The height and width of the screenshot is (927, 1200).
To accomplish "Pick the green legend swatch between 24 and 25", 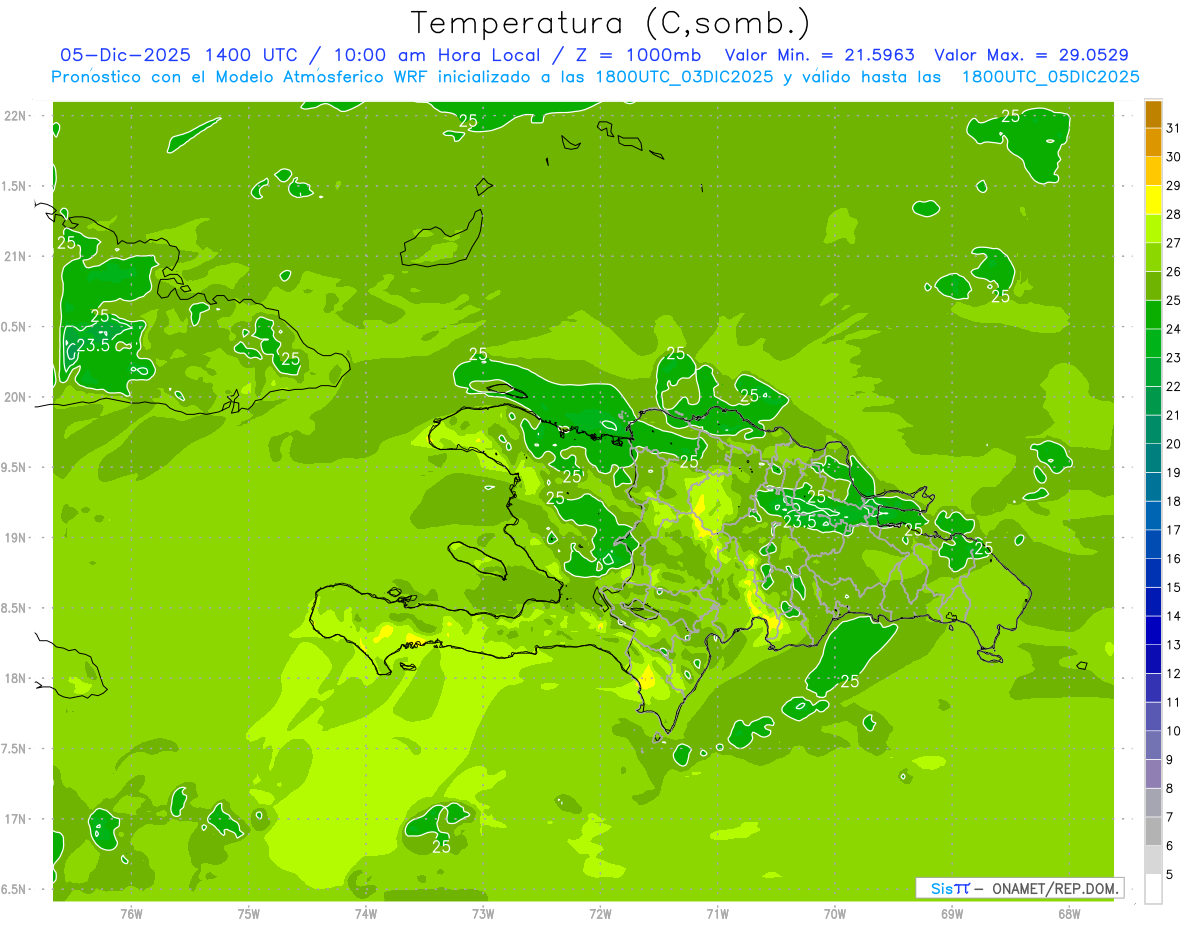I will [1153, 315].
